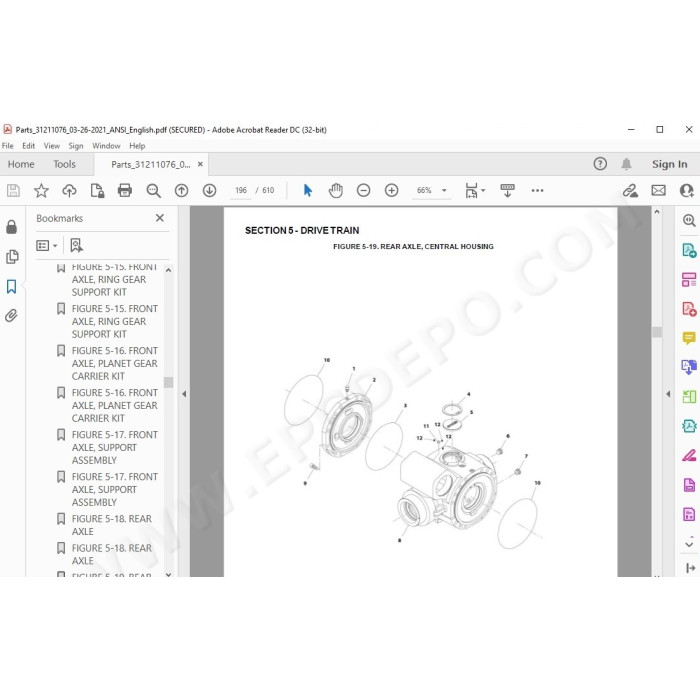Screen dimensions: 700x700
Task: Select the Parts_31211076_0... document tab
Action: [151, 165]
